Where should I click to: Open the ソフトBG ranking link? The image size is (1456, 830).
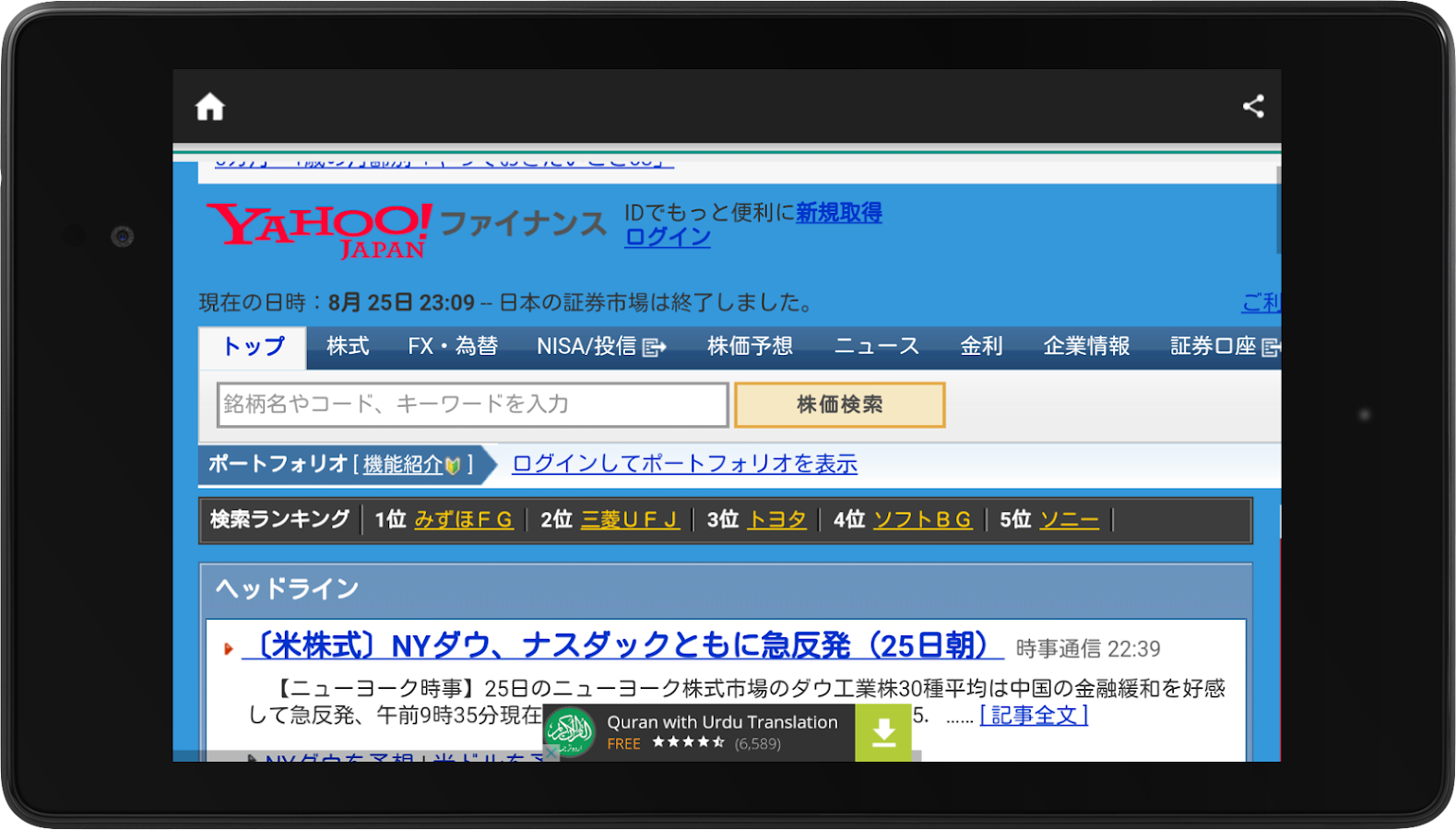(923, 520)
